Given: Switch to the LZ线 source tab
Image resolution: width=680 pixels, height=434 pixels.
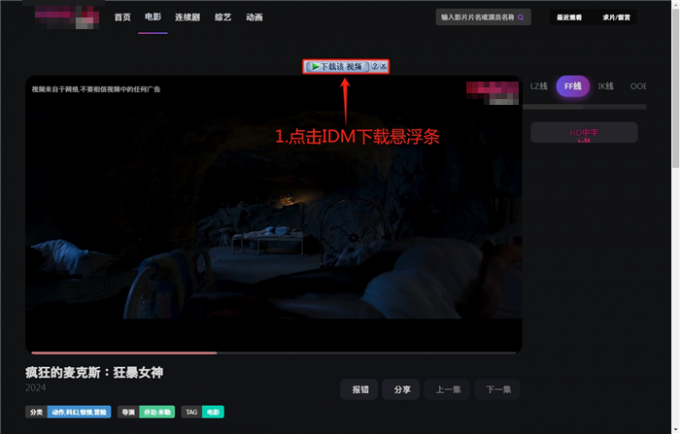Looking at the screenshot, I should [x=539, y=86].
